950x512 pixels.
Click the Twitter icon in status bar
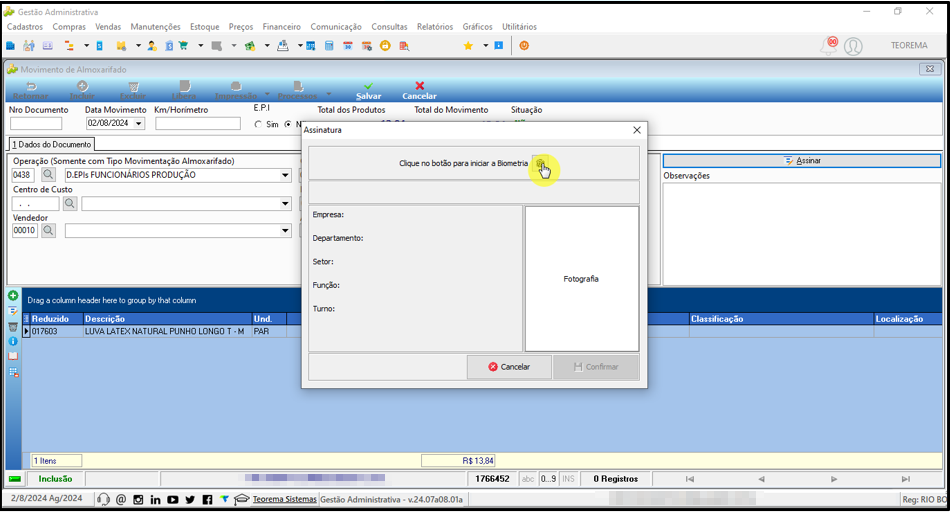pyautogui.click(x=190, y=499)
